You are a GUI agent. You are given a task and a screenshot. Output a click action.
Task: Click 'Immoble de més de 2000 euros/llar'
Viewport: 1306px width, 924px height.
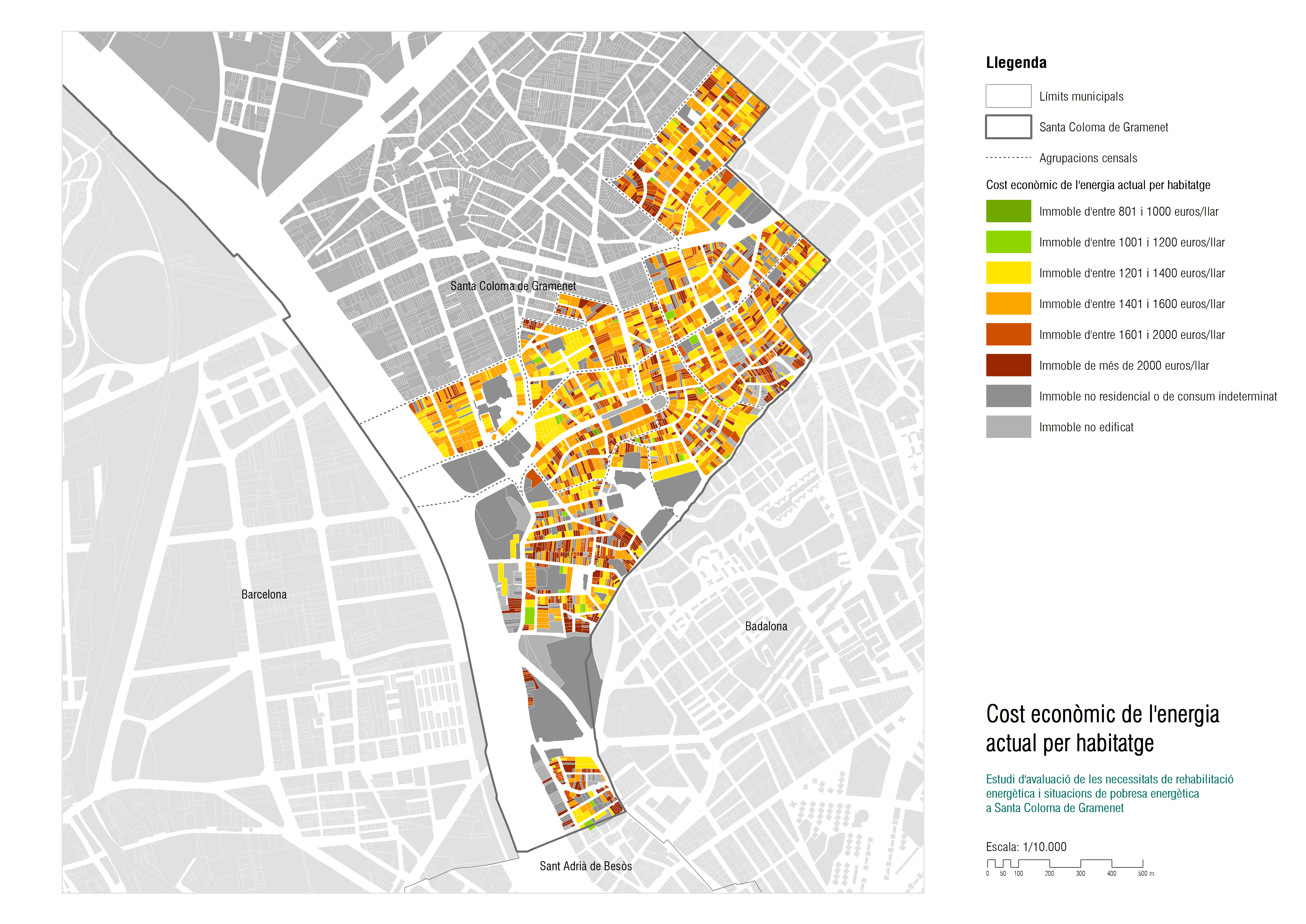point(1124,365)
